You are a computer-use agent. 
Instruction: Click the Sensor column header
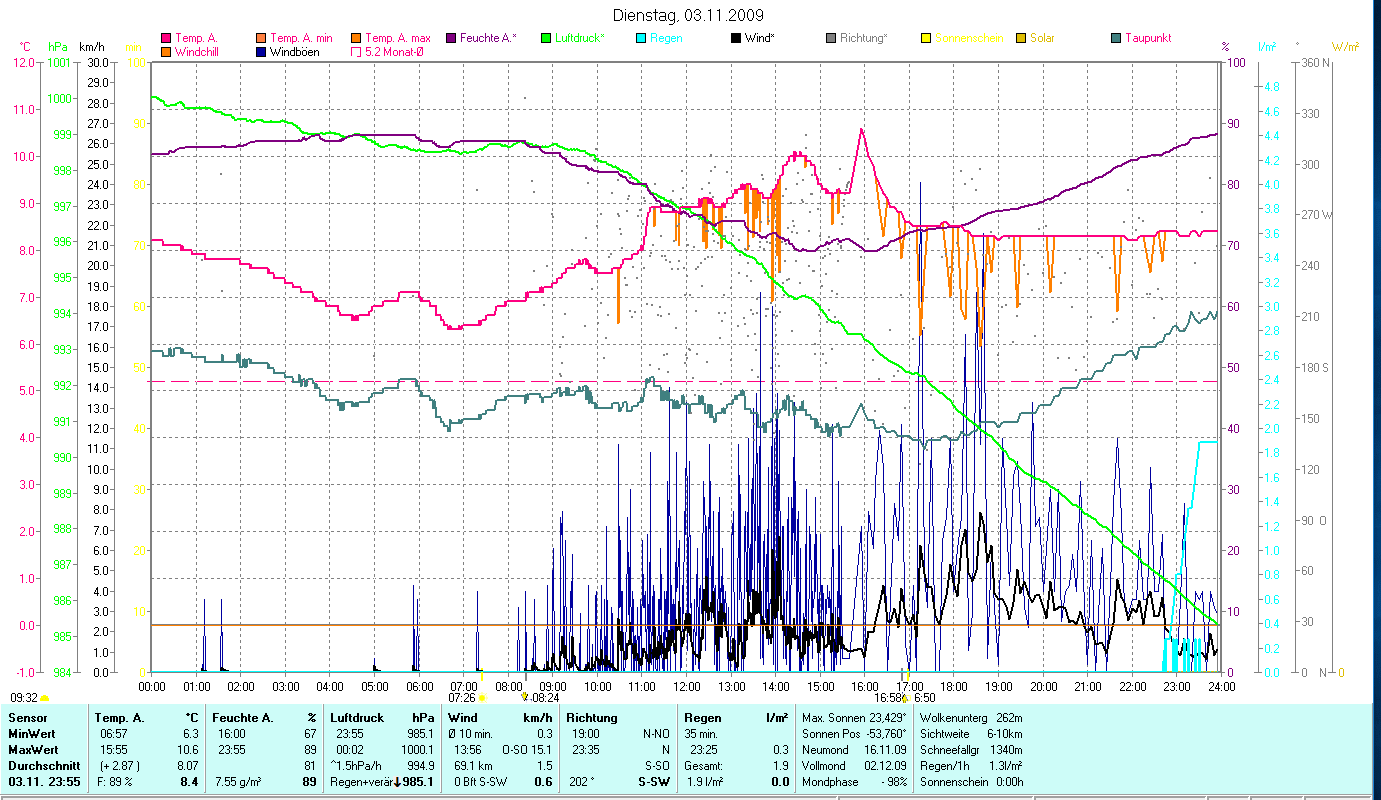27,717
